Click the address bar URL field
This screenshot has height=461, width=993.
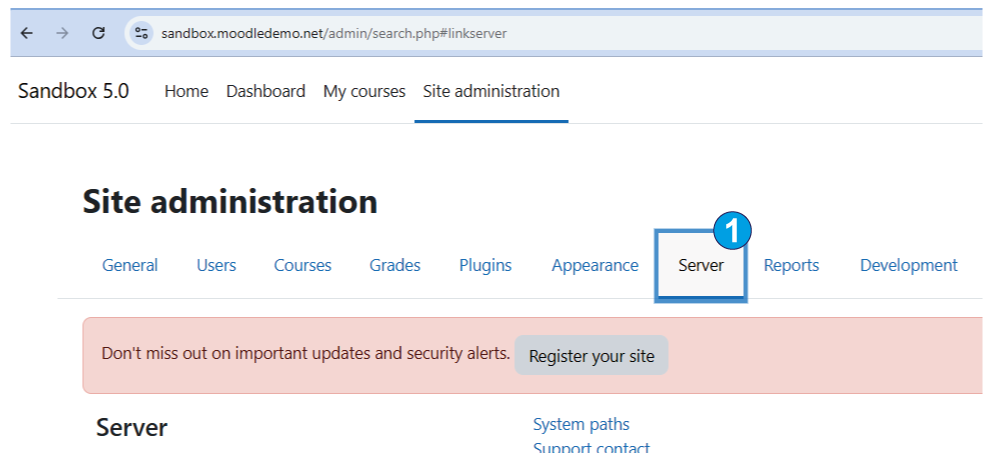click(400, 33)
